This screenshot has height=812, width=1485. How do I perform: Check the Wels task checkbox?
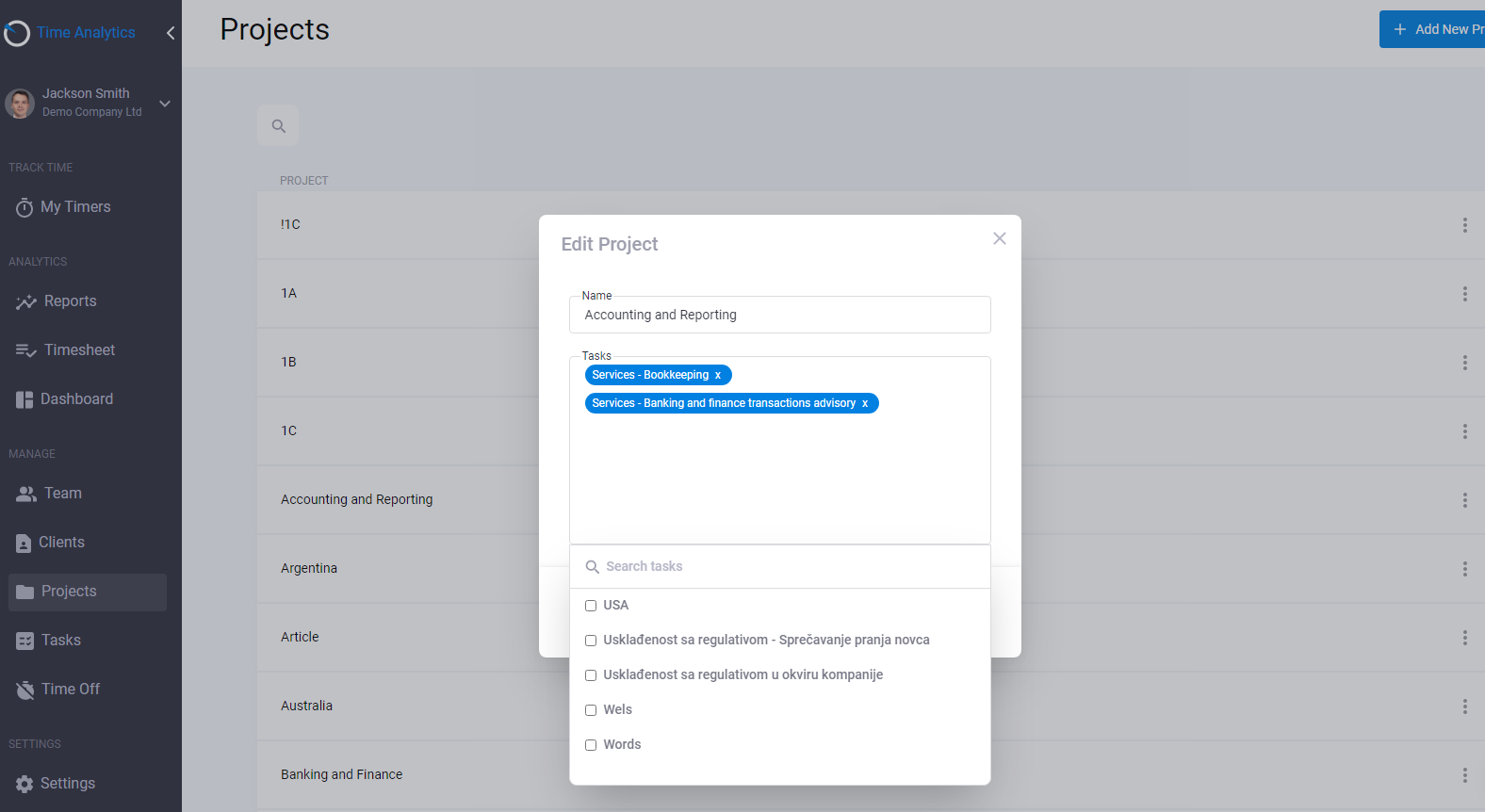click(591, 710)
